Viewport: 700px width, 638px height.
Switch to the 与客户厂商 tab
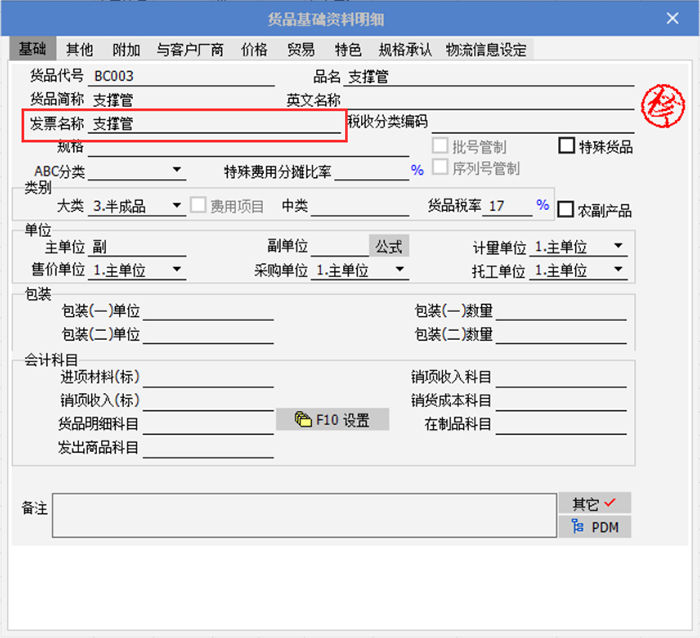point(190,49)
